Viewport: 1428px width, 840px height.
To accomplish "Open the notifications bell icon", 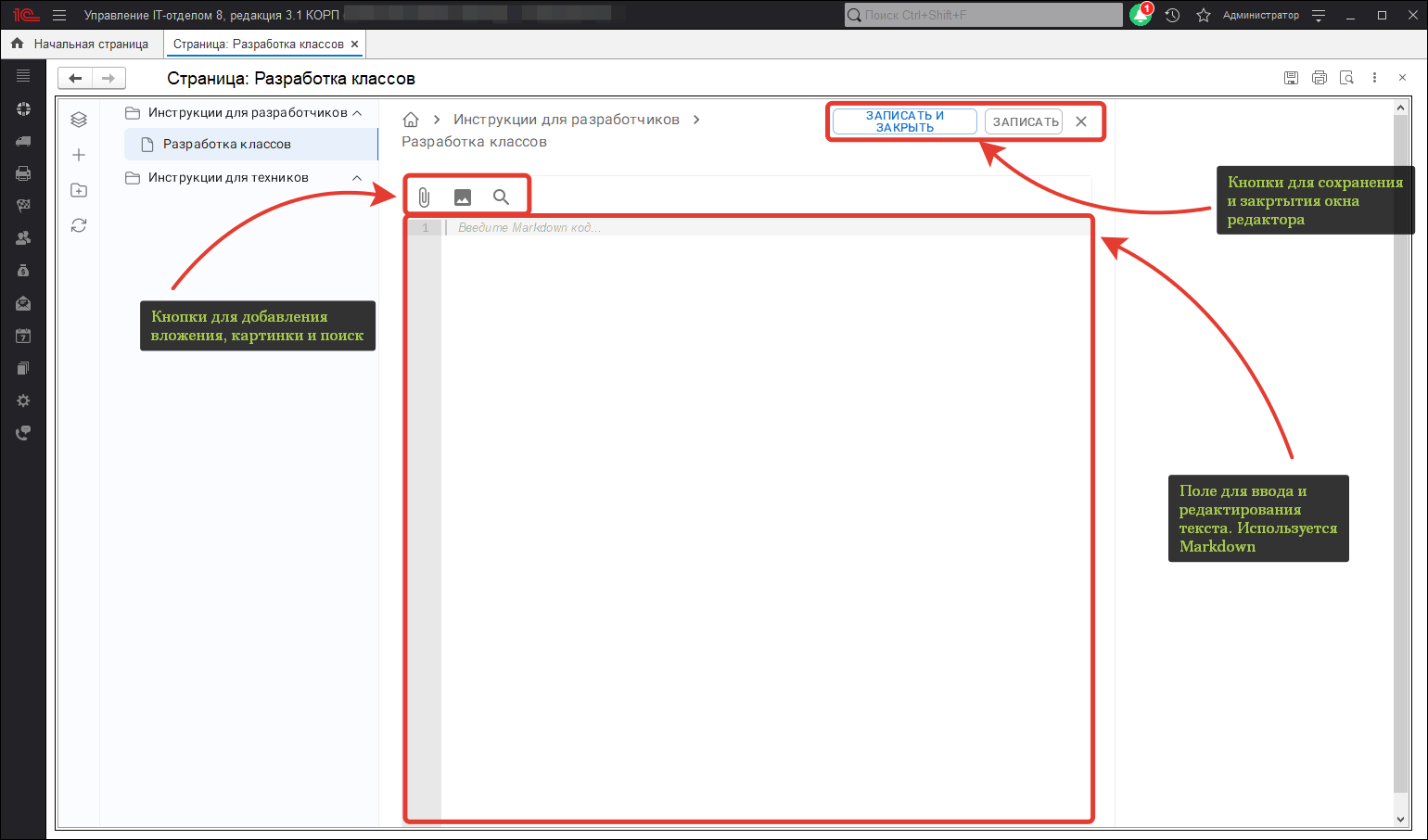I will [1140, 16].
